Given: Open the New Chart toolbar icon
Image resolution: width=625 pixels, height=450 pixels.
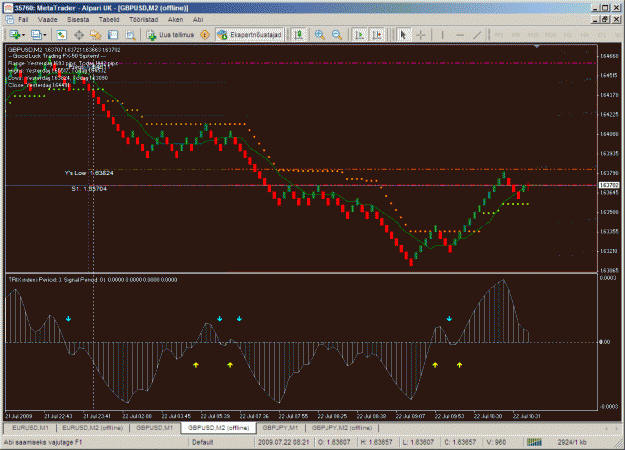Looking at the screenshot, I should pyautogui.click(x=15, y=35).
